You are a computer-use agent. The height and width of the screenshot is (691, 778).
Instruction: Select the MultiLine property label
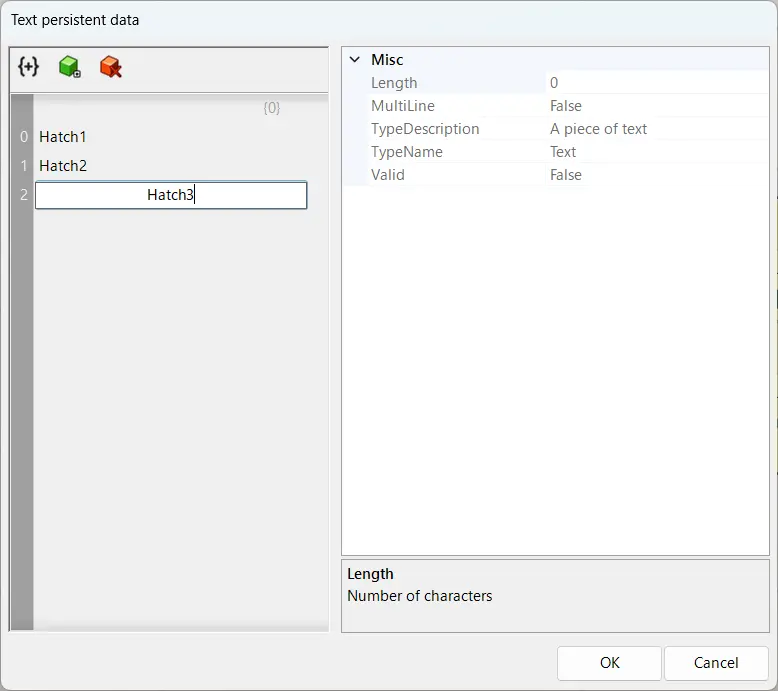(403, 106)
